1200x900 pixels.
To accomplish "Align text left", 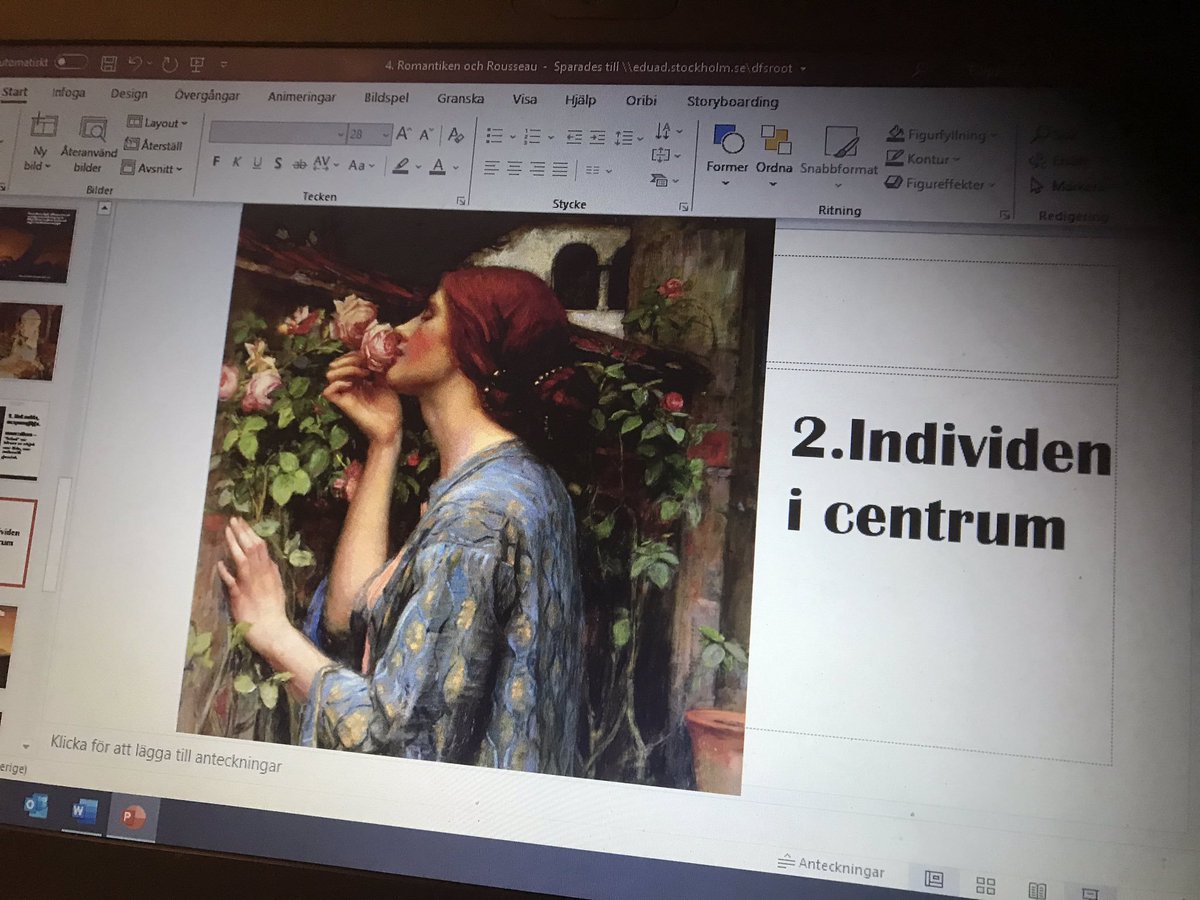I will [491, 168].
